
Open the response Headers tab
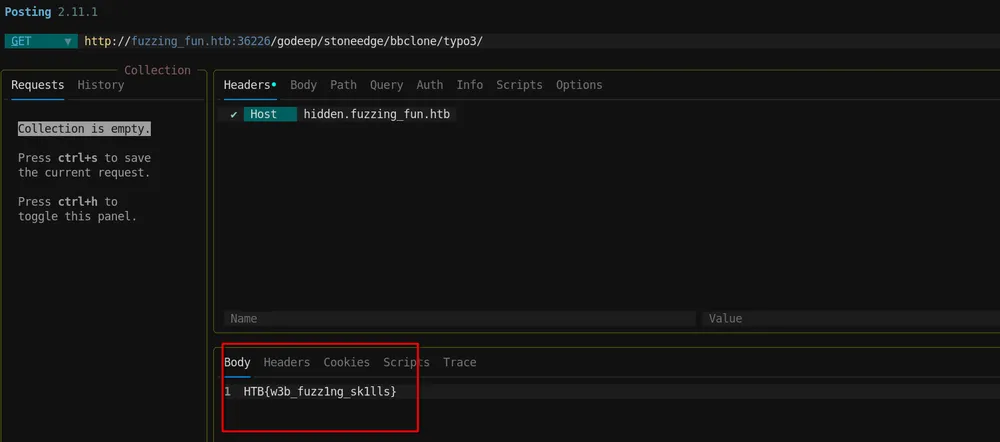coord(287,362)
